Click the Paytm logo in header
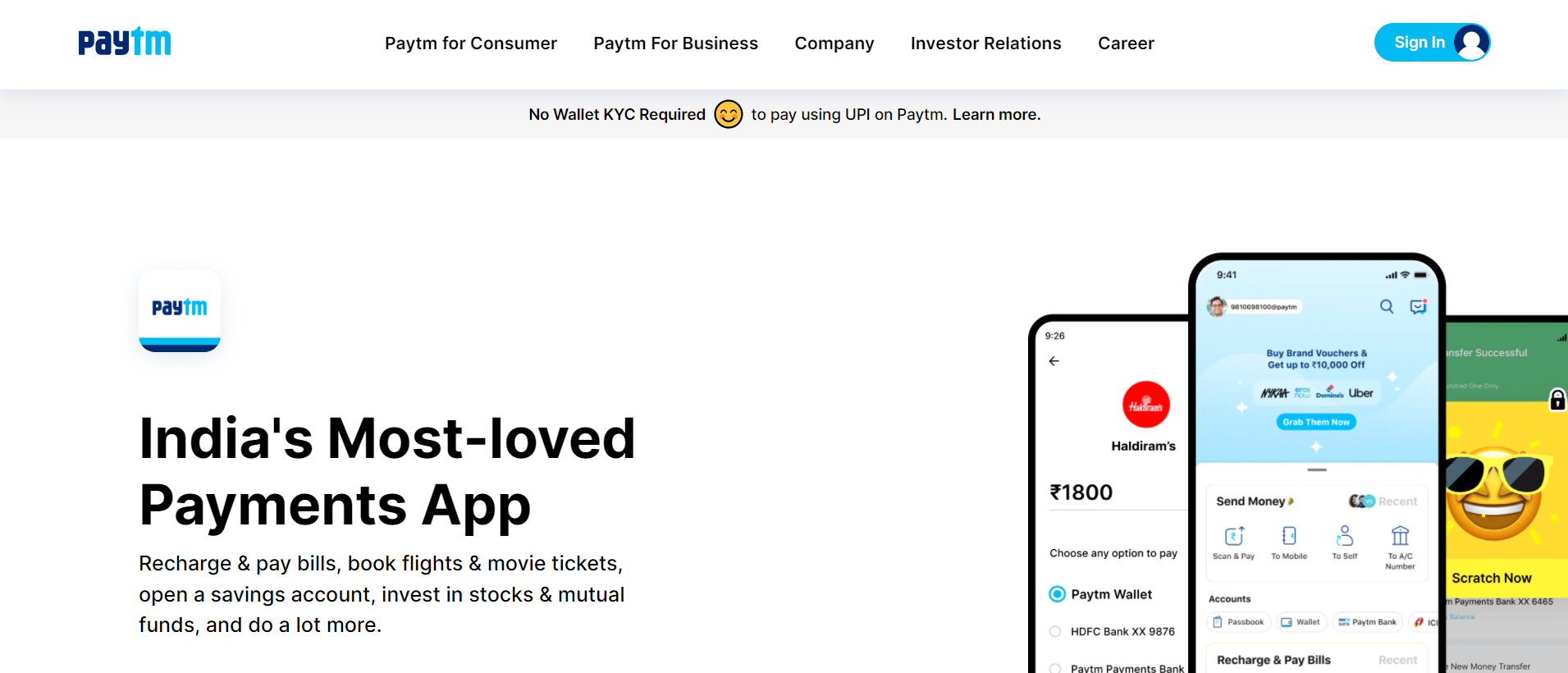Screen dimensions: 1568x673 [125, 41]
